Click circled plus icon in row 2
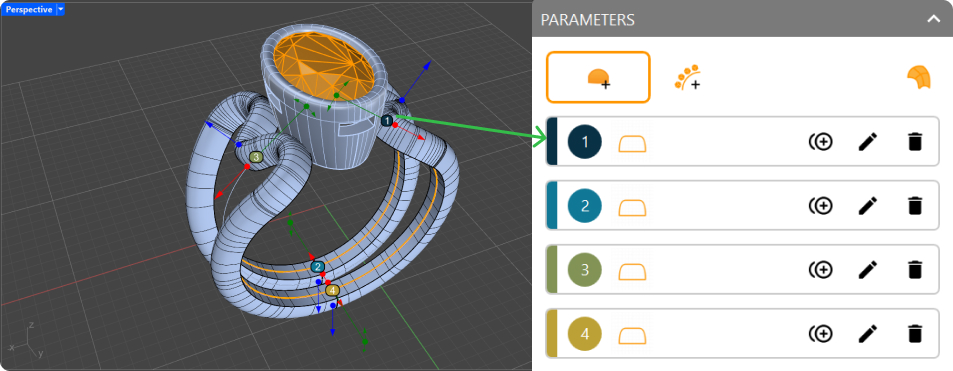Viewport: 953px width, 371px height. (x=821, y=206)
